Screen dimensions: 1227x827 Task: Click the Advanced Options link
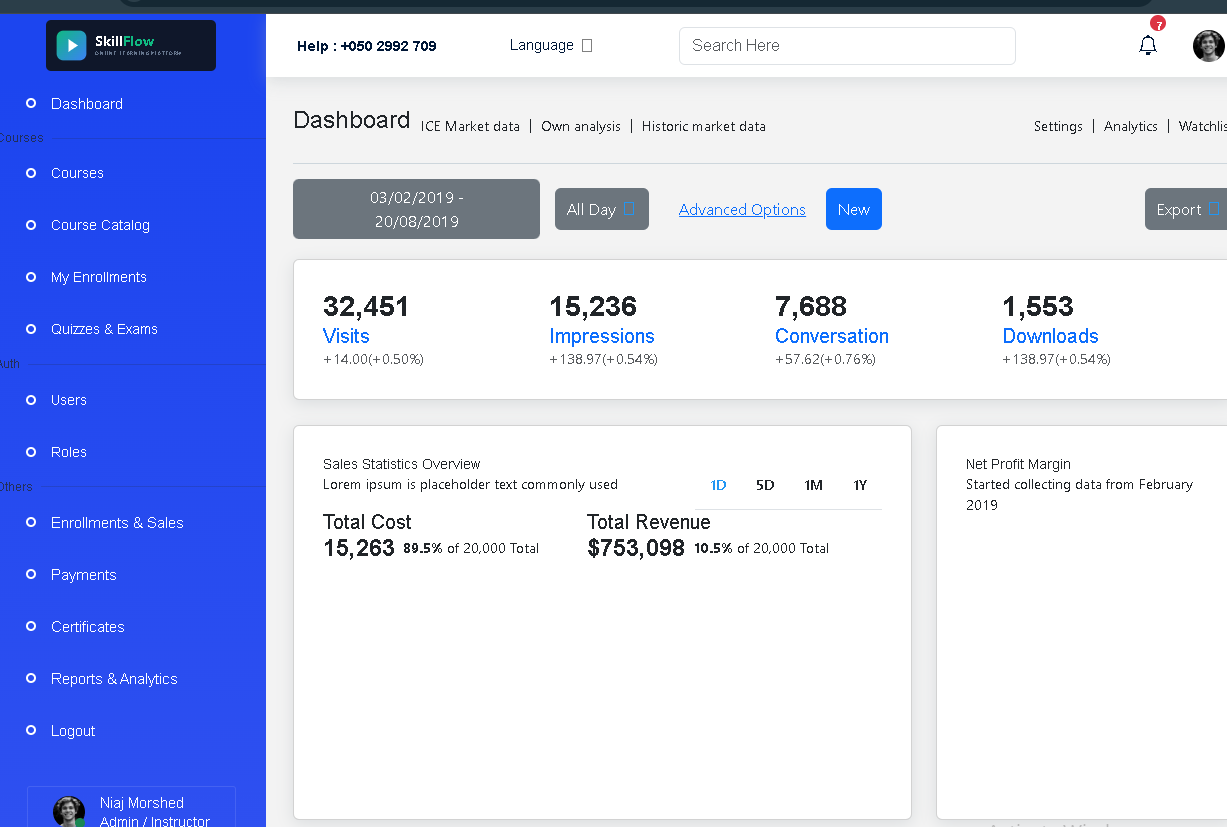(x=742, y=209)
